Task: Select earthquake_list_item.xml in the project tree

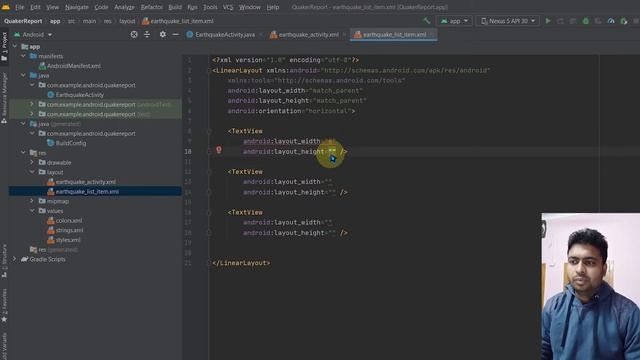Action: [x=83, y=191]
